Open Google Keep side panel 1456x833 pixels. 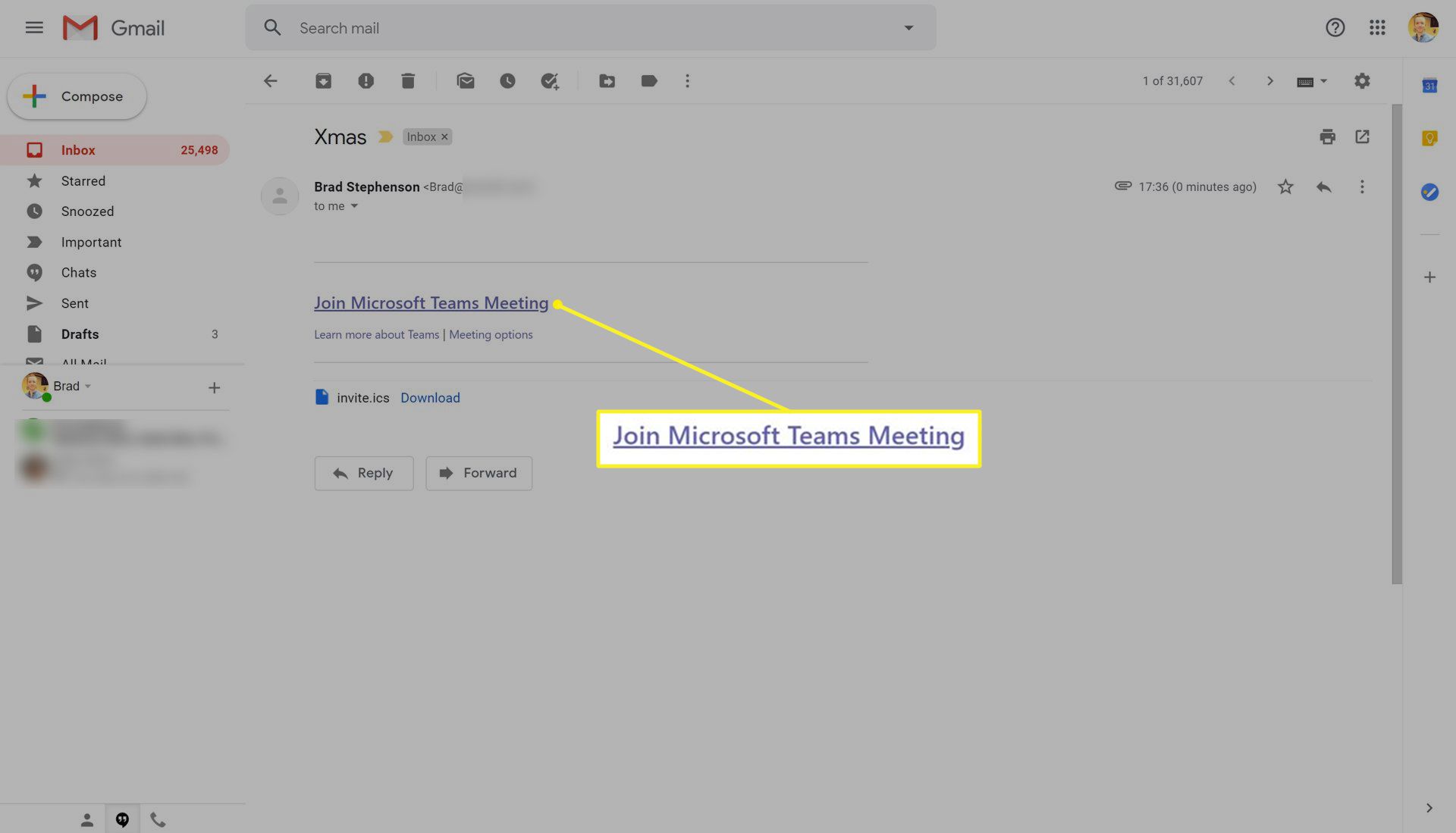click(1429, 139)
